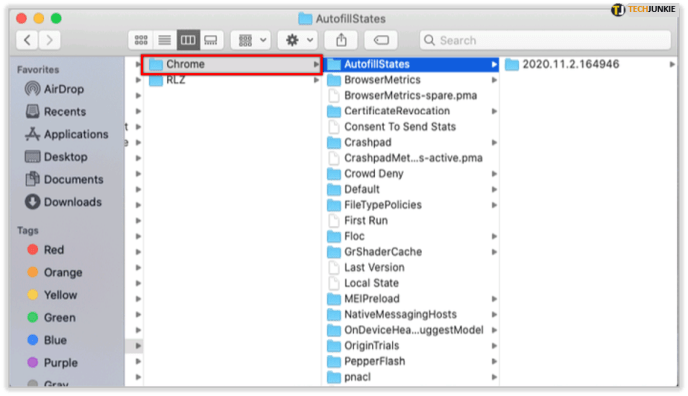Open the Crowd Deny folder

pos(412,174)
